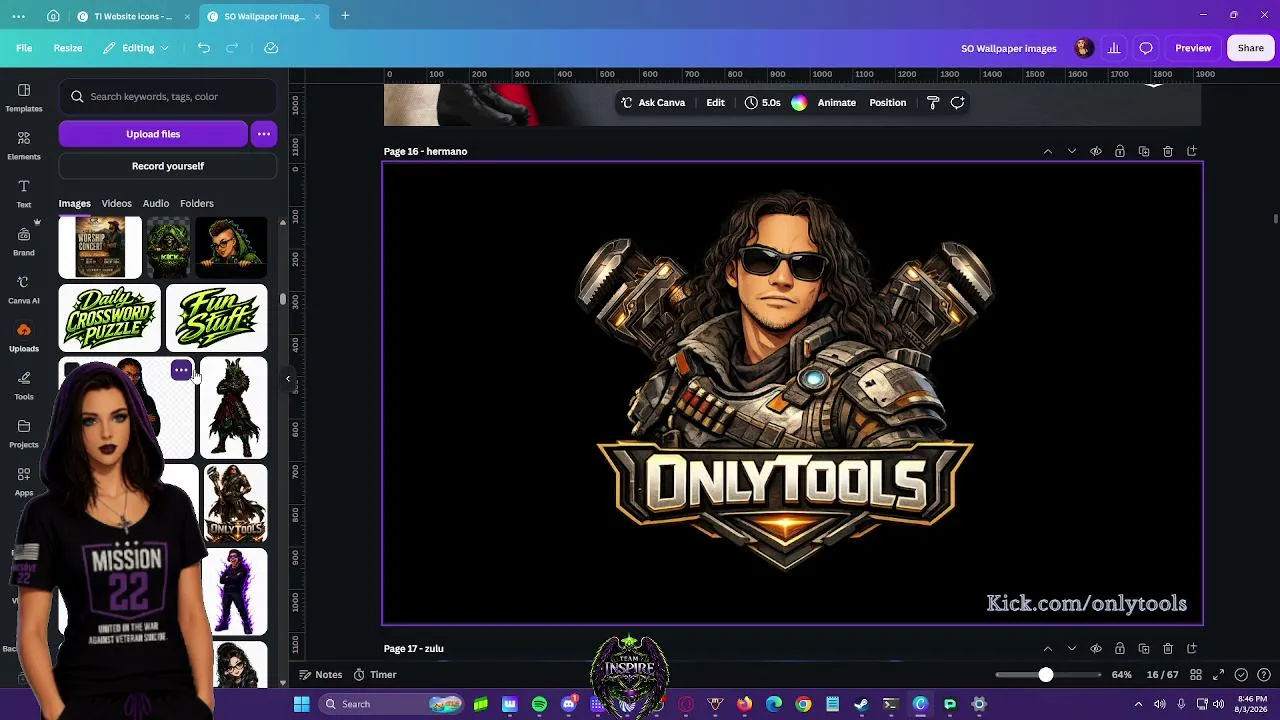Image resolution: width=1280 pixels, height=720 pixels.
Task: Check cloud save status
Action: [271, 48]
